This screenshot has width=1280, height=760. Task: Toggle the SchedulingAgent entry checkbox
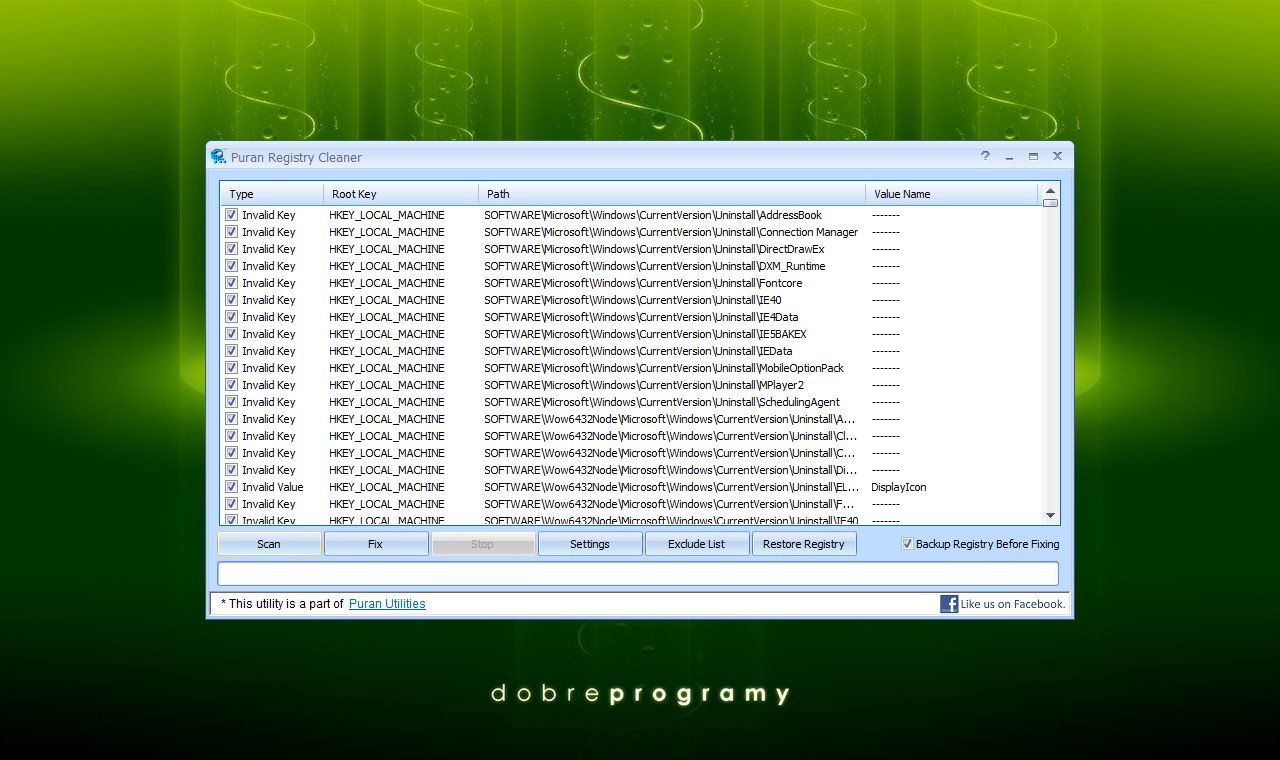(x=231, y=402)
